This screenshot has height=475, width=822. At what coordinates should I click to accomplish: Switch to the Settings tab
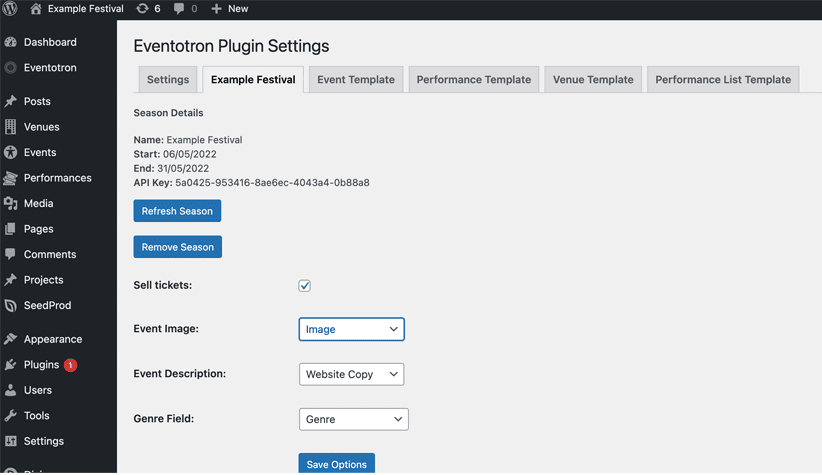(x=168, y=80)
